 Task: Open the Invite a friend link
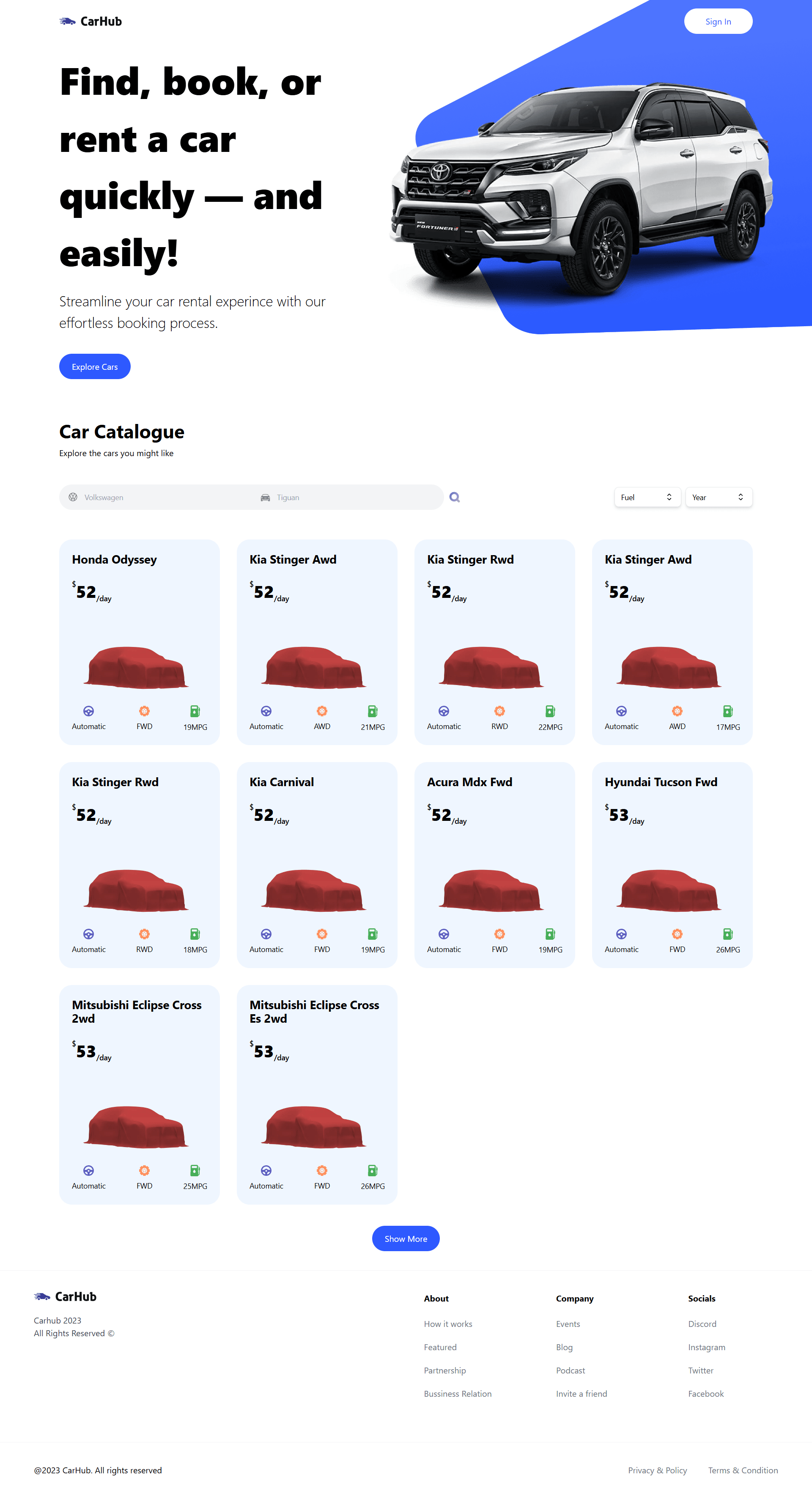pos(582,1394)
